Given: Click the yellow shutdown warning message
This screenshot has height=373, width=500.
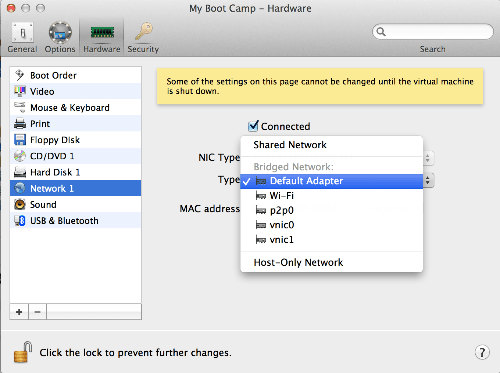Looking at the screenshot, I should [320, 86].
